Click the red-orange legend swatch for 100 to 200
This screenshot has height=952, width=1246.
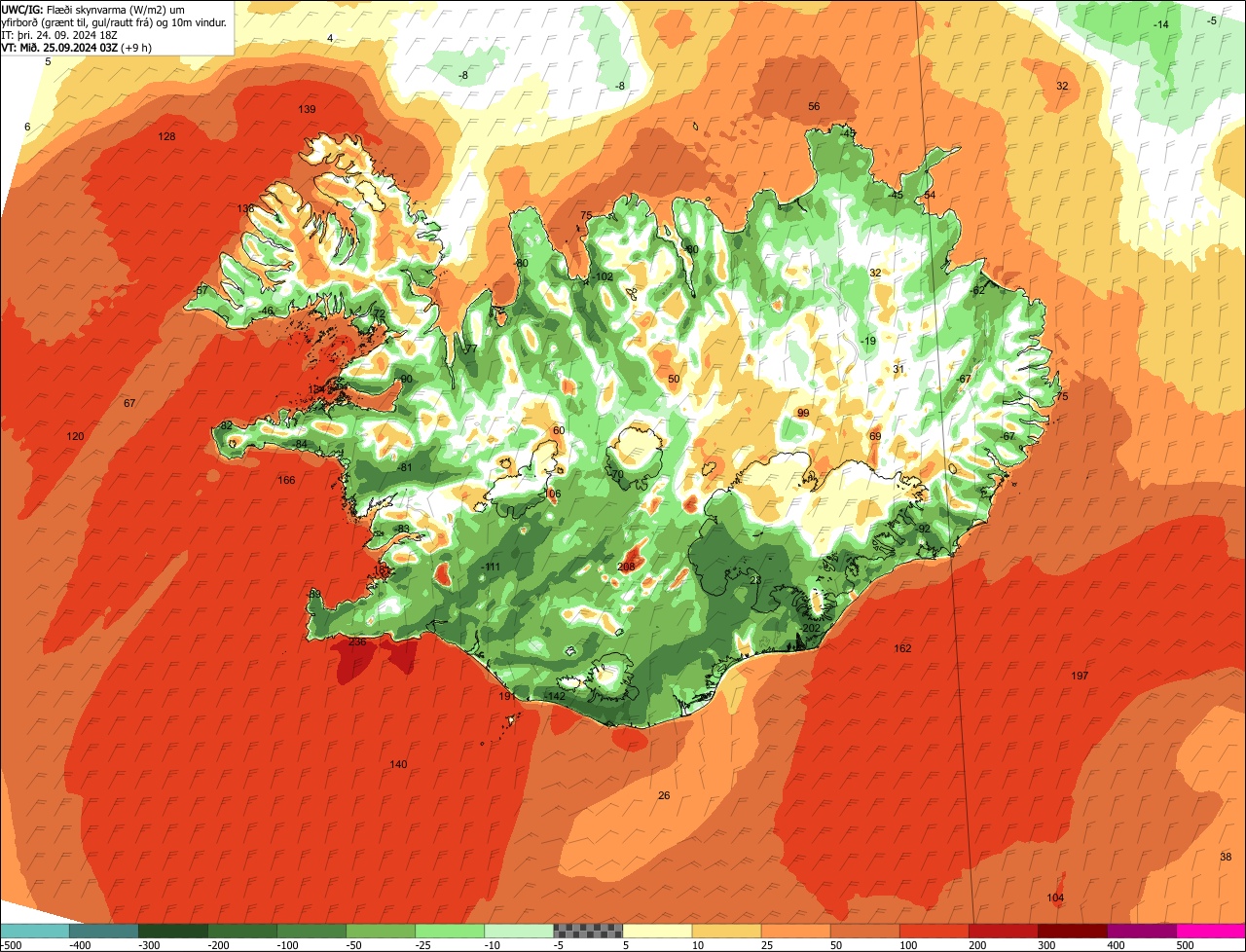pyautogui.click(x=934, y=931)
